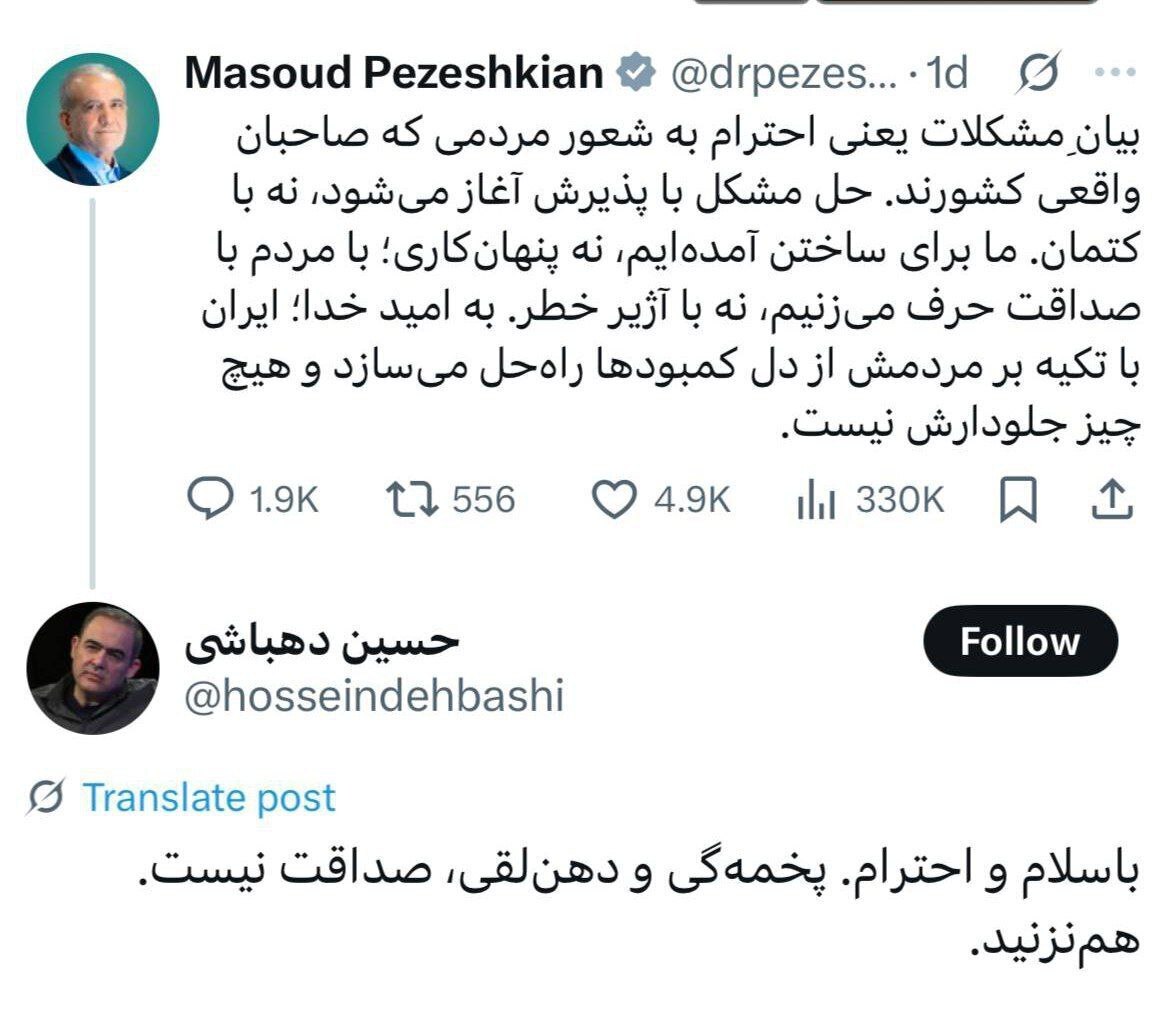Bookmark Masoud Pezeshkian's post

tap(1019, 500)
